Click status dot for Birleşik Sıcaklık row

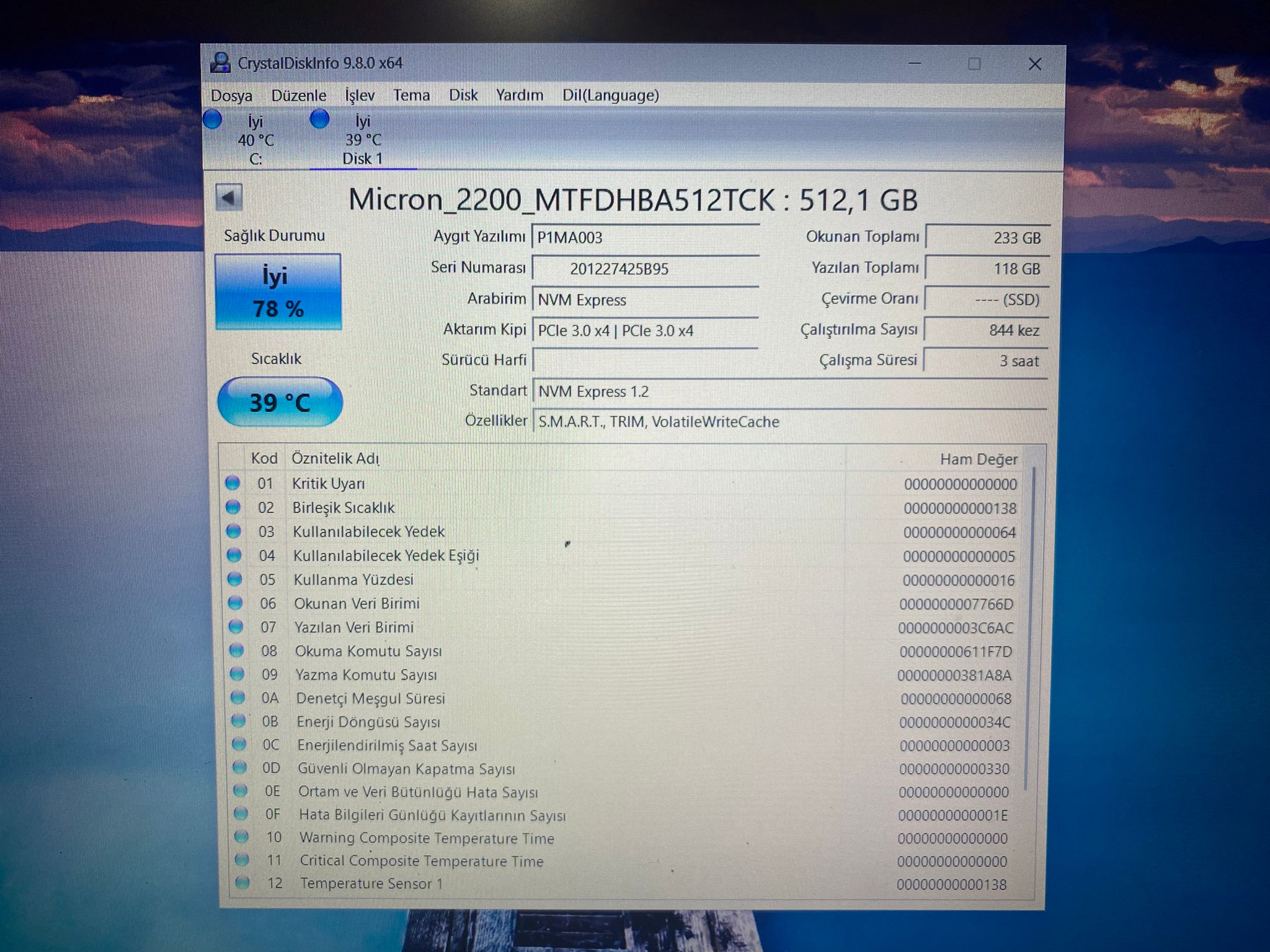point(233,507)
